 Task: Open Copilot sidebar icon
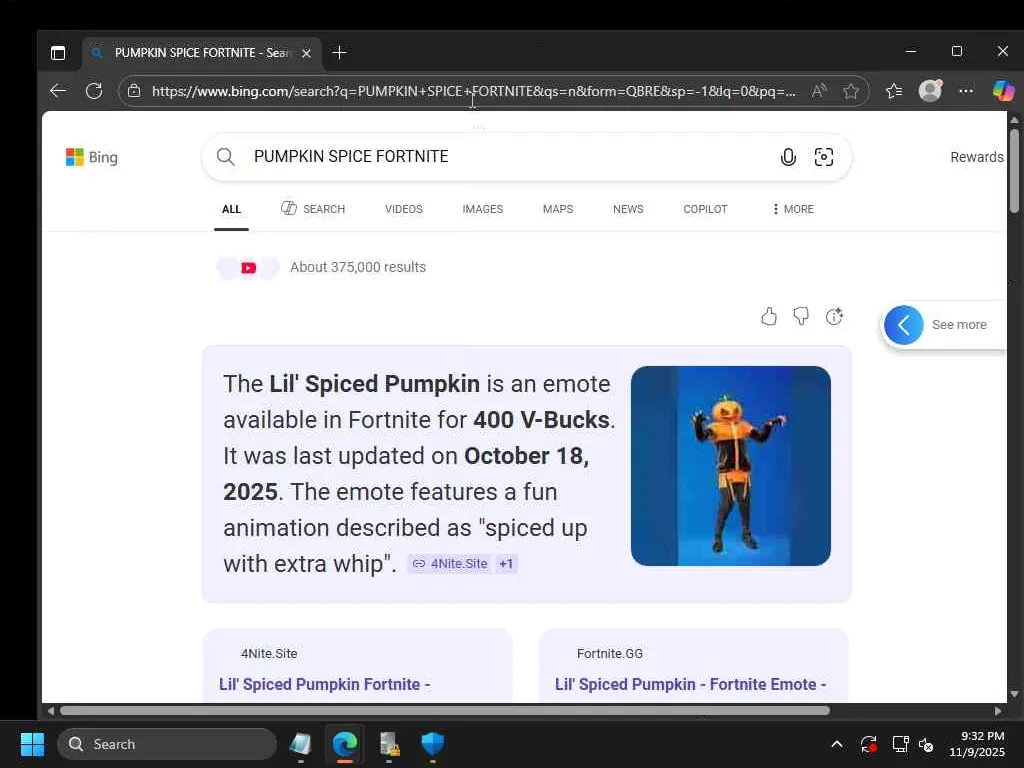click(1004, 90)
